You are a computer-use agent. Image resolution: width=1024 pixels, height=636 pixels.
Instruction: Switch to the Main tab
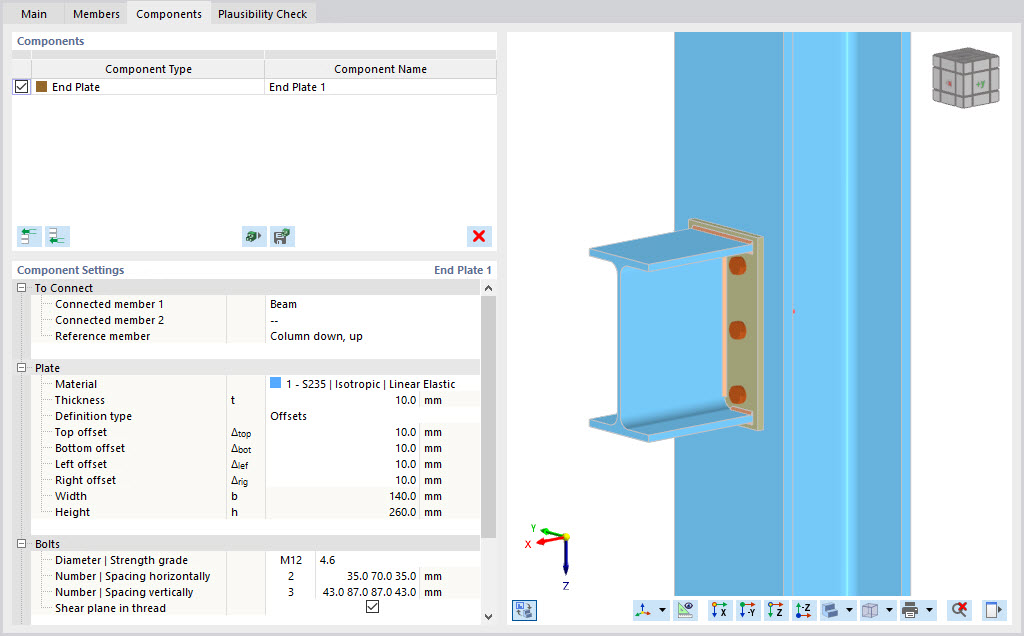coord(34,14)
